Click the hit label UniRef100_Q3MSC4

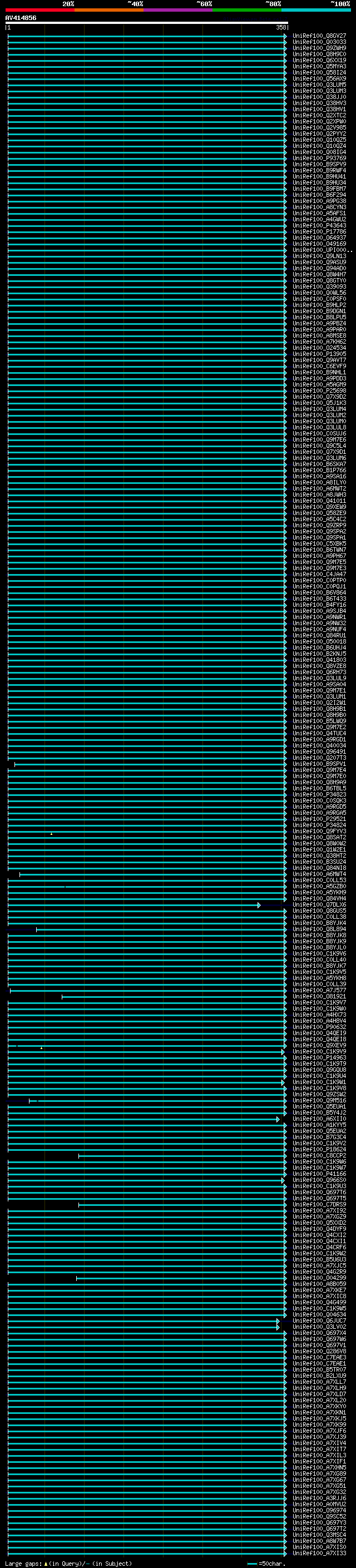[319, 1535]
